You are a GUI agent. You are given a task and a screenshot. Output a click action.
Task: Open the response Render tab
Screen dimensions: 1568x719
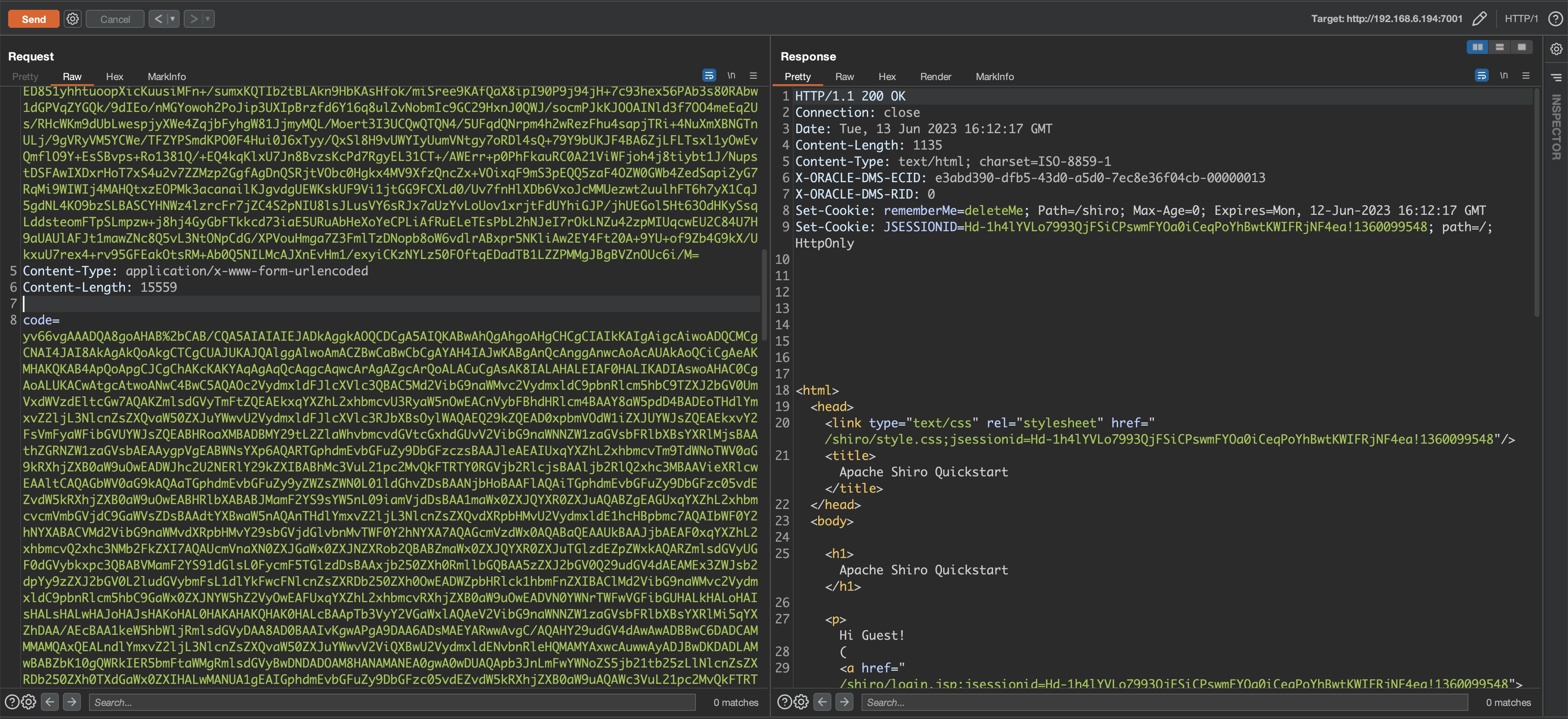935,77
